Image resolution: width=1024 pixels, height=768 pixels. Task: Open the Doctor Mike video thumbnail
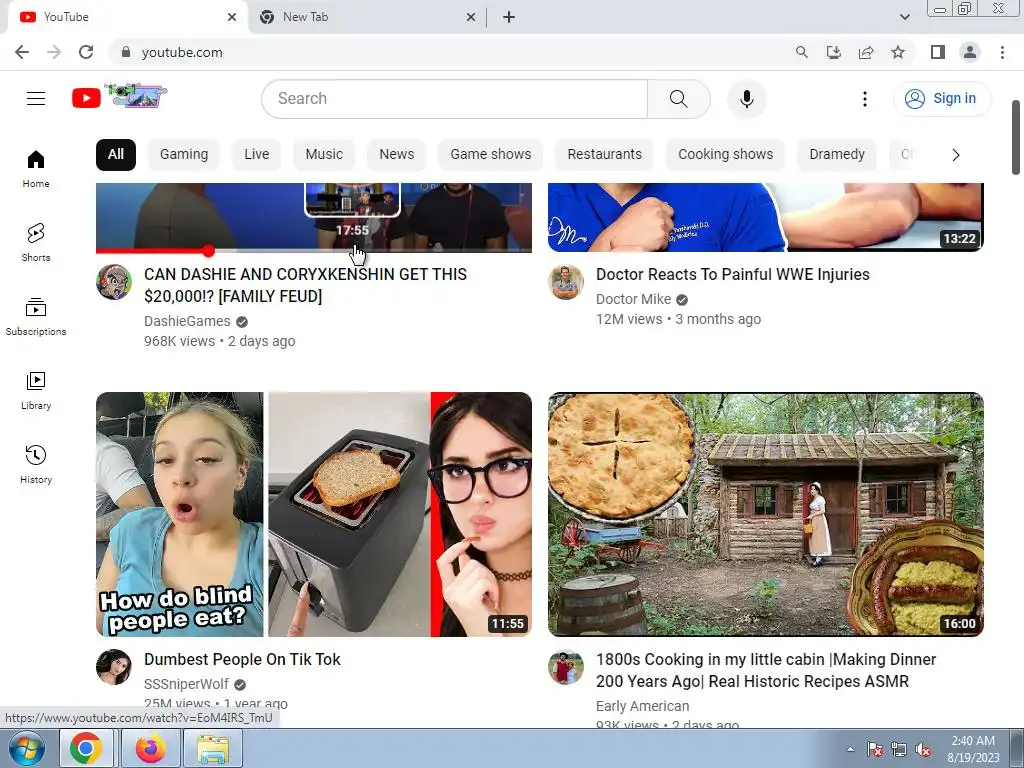[x=765, y=217]
